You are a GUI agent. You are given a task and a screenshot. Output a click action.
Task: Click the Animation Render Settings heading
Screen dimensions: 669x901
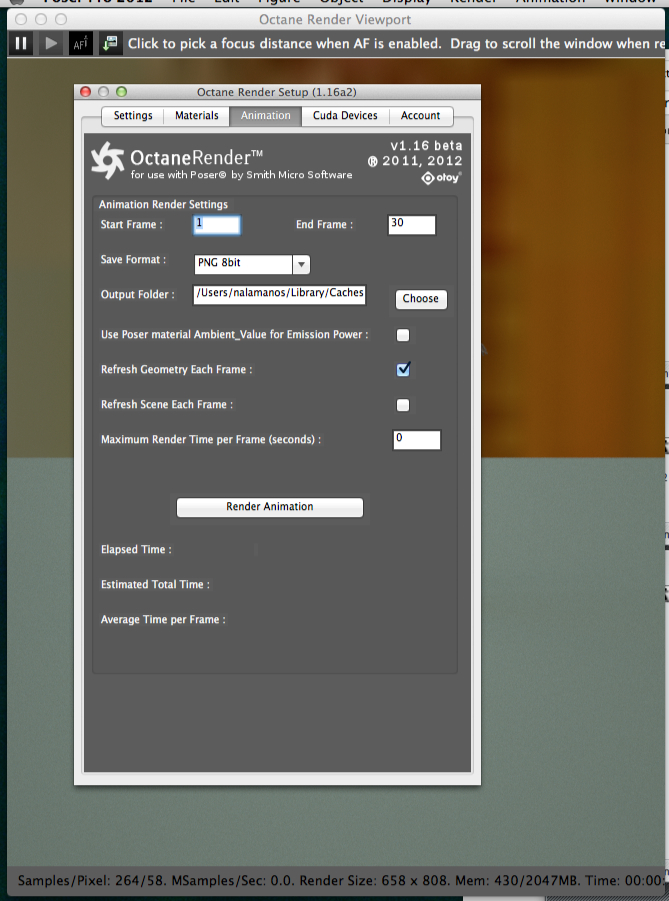pyautogui.click(x=163, y=205)
